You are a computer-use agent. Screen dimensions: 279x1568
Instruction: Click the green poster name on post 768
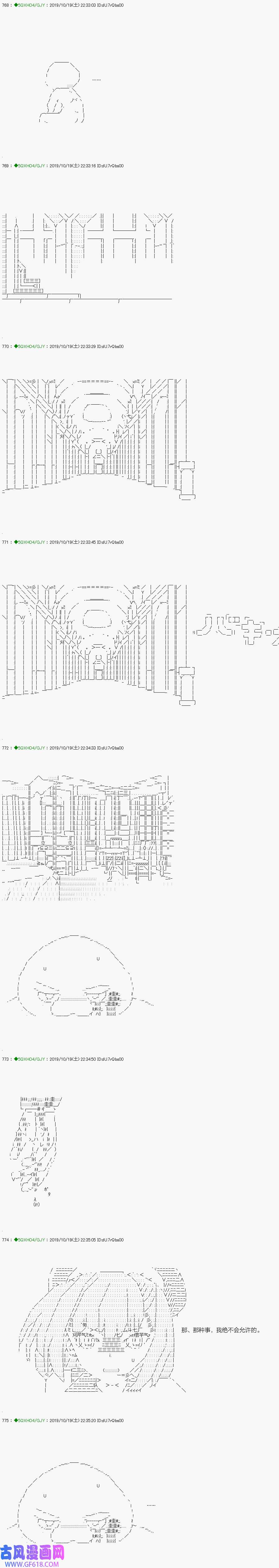click(x=30, y=5)
